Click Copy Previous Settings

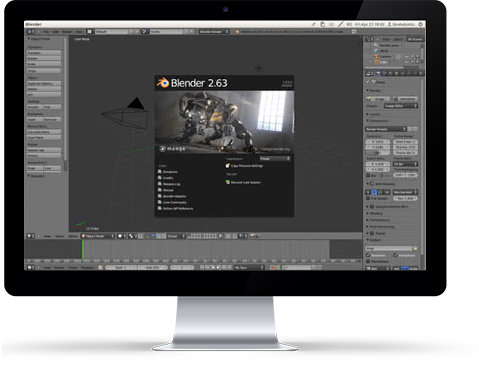click(x=247, y=166)
